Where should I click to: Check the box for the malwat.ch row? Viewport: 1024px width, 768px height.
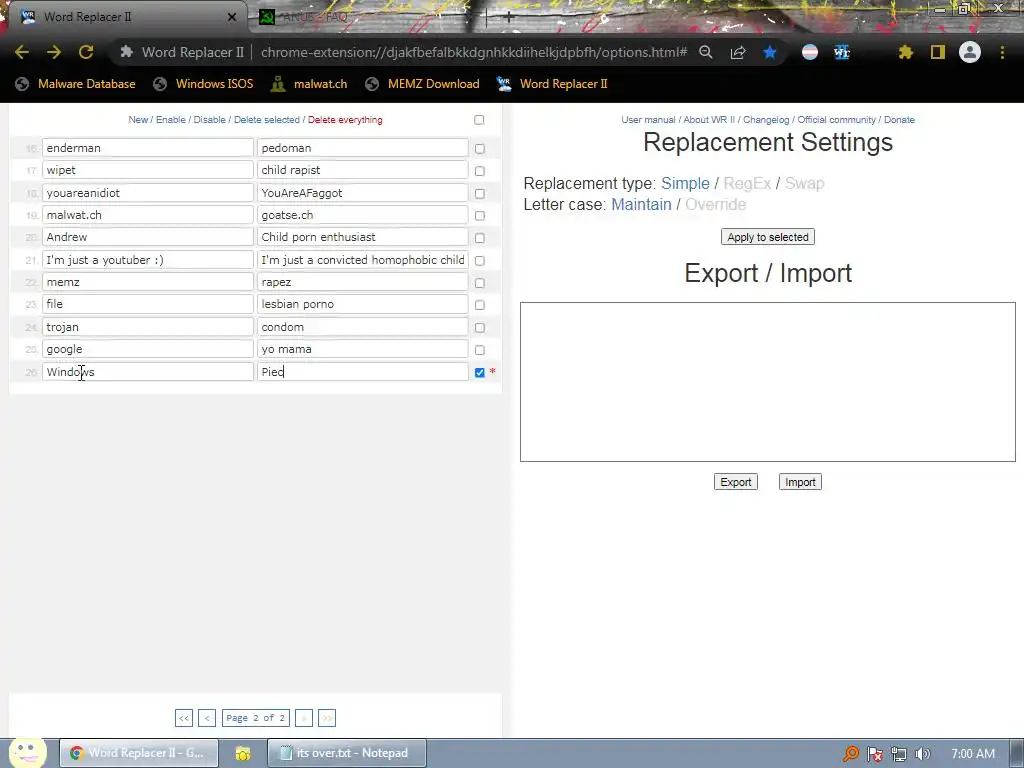480,216
